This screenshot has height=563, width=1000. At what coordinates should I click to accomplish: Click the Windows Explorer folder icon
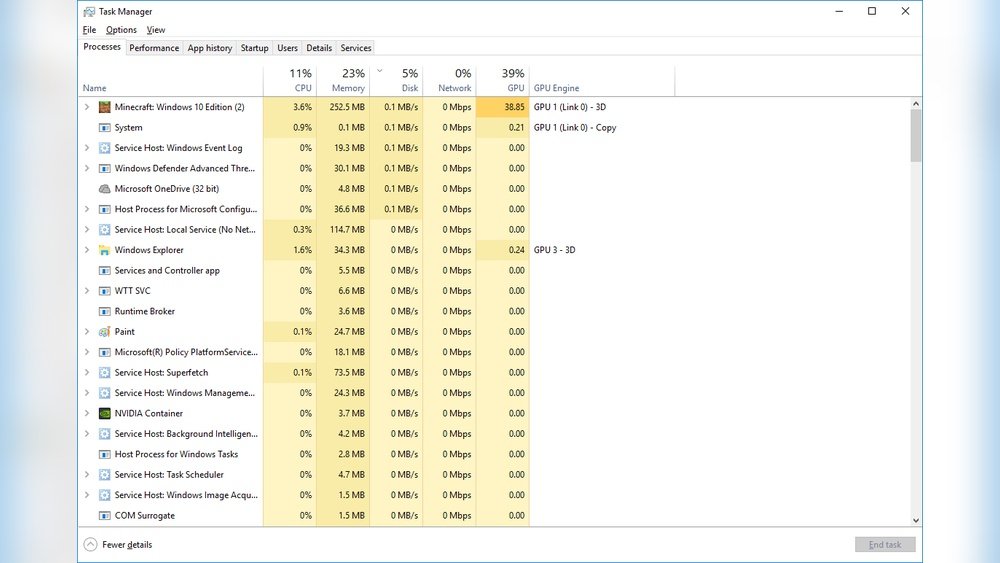(105, 250)
